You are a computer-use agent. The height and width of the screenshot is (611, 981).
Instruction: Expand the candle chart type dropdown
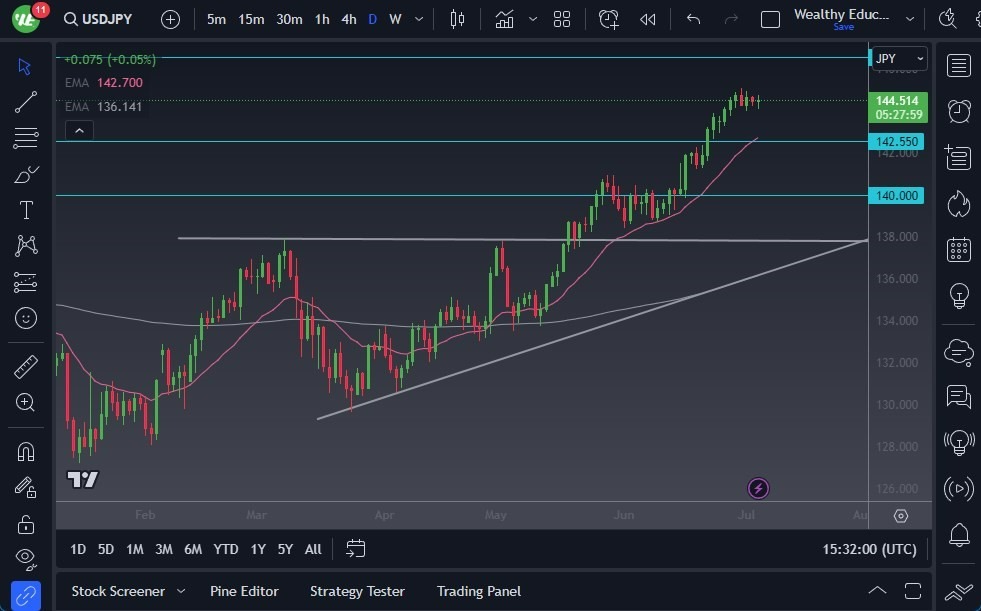click(457, 18)
